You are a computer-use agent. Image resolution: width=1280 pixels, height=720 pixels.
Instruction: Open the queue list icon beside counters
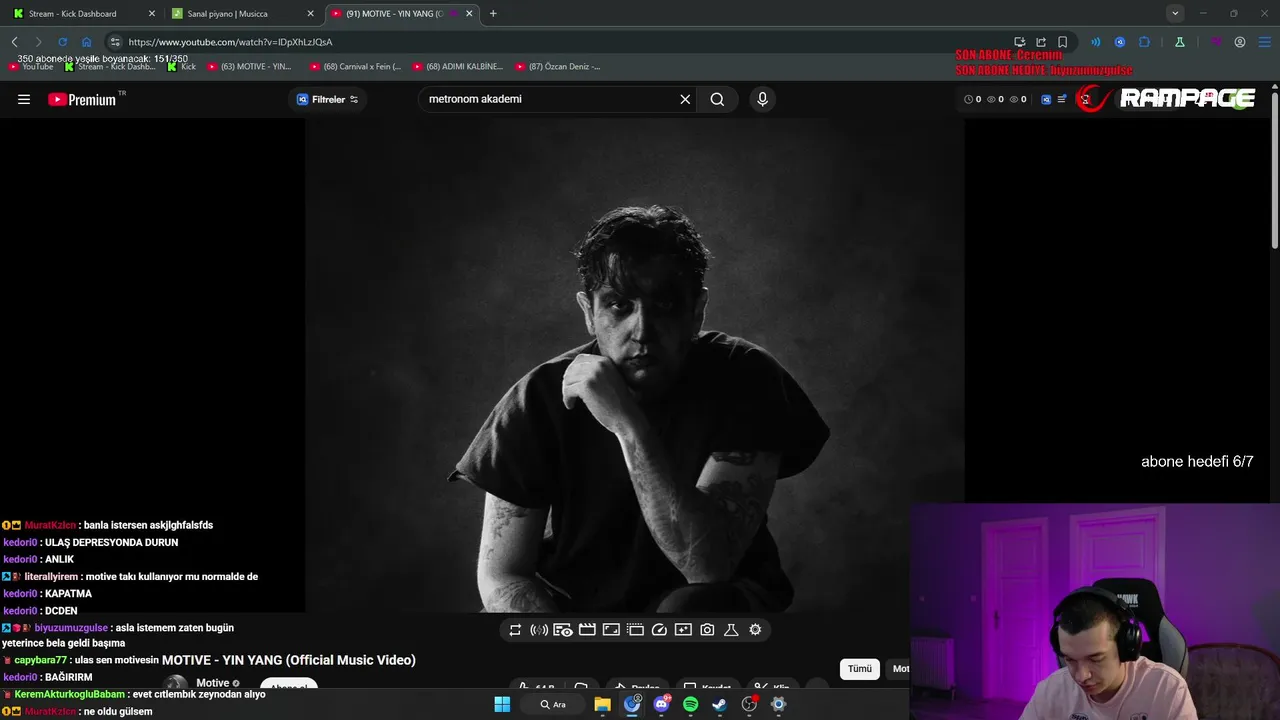pyautogui.click(x=1061, y=99)
